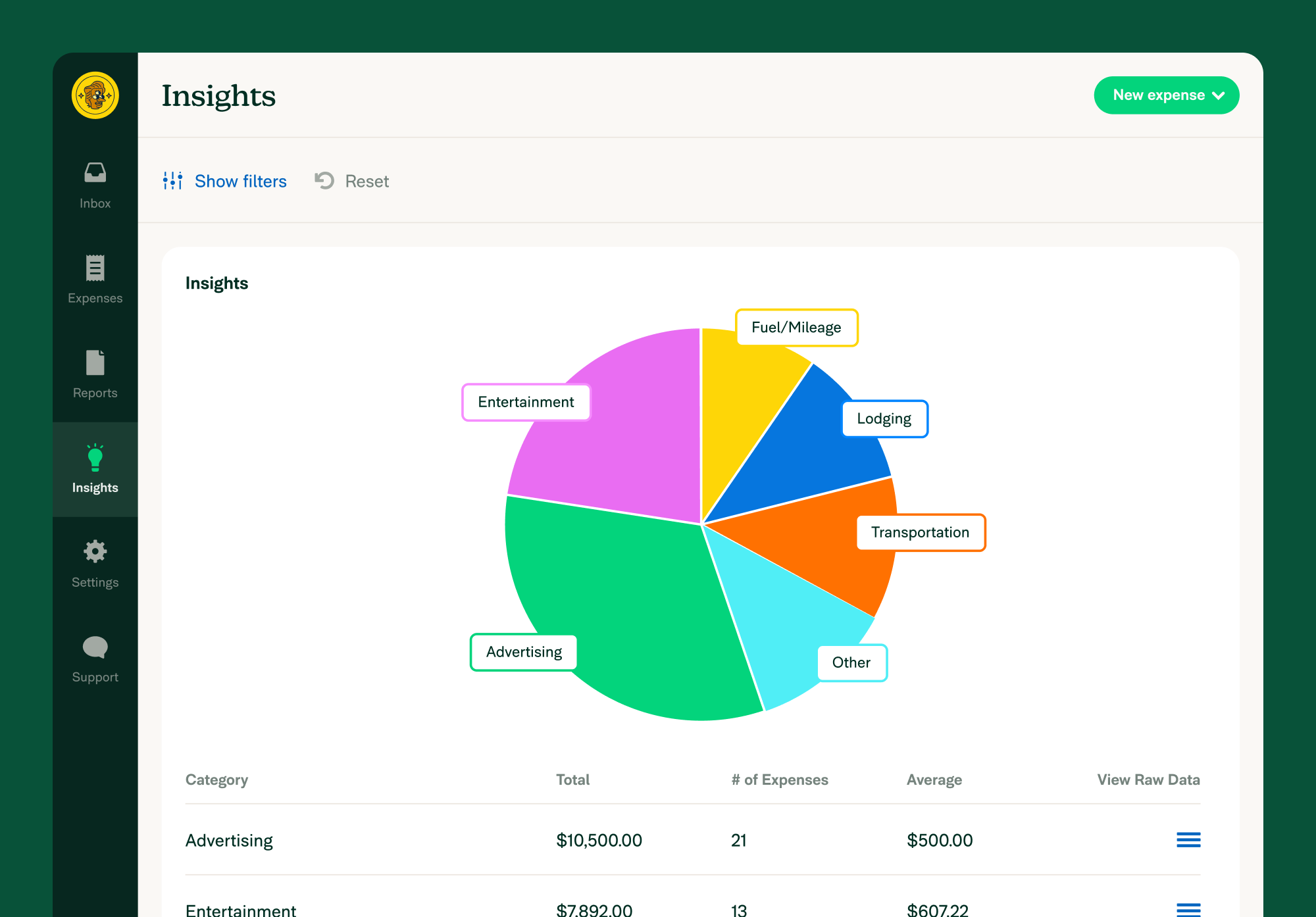Open the New expense dropdown
Screen dimensions: 1316x917
tap(1167, 95)
